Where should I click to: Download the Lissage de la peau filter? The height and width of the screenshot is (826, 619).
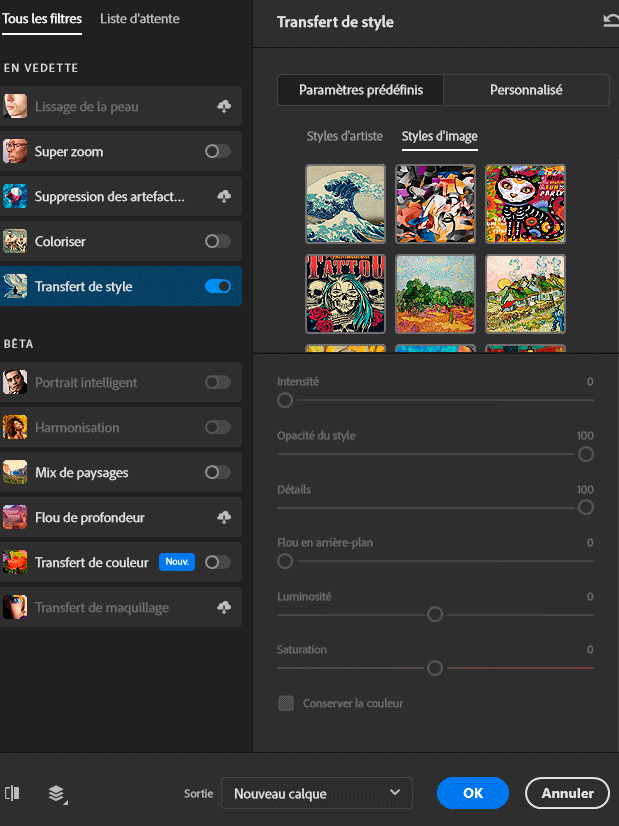point(224,107)
